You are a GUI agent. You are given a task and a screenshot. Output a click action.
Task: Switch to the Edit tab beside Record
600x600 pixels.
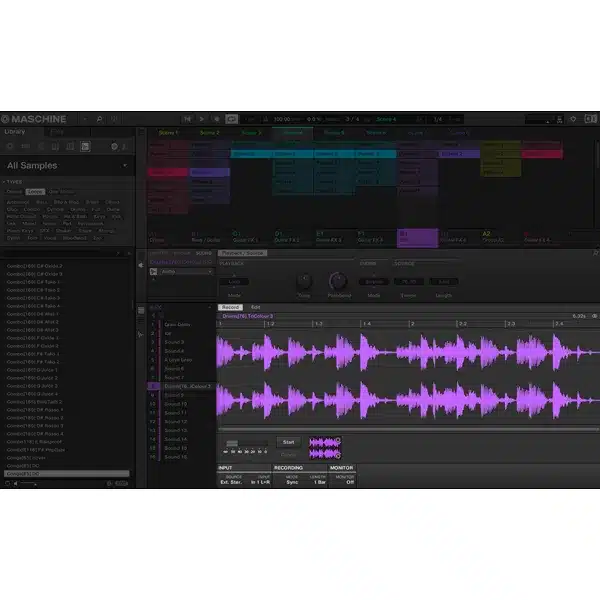click(255, 307)
